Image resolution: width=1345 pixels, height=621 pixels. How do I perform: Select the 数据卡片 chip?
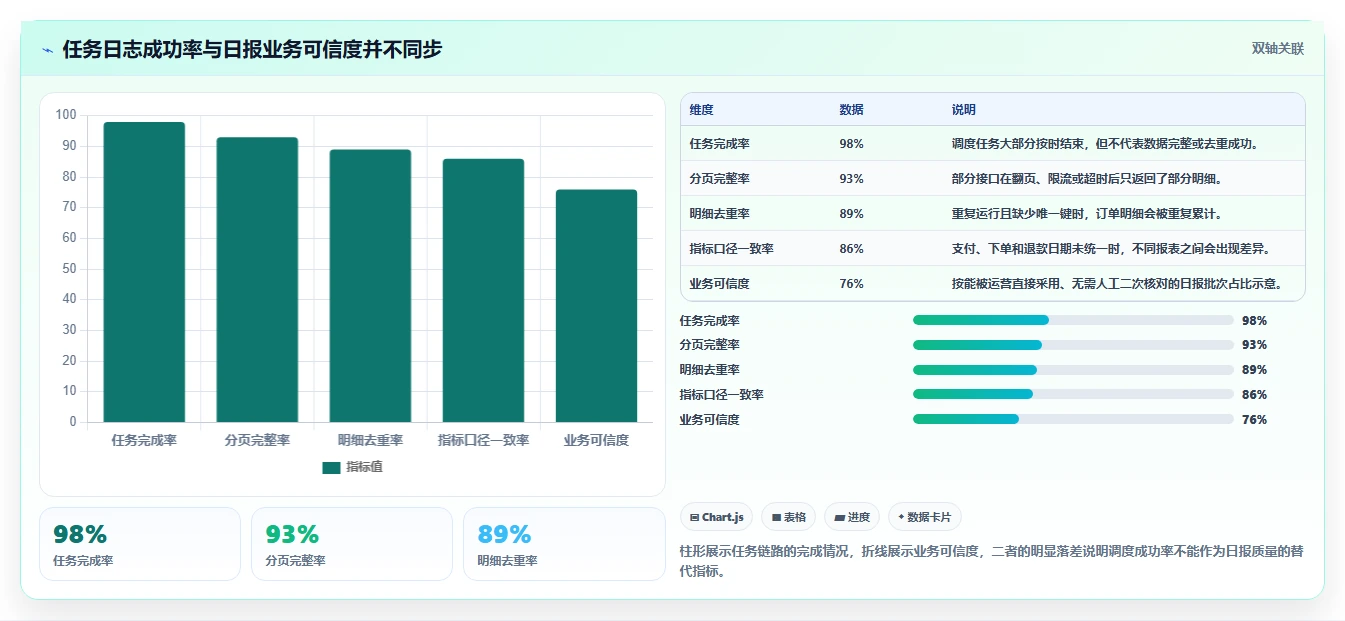(x=924, y=517)
